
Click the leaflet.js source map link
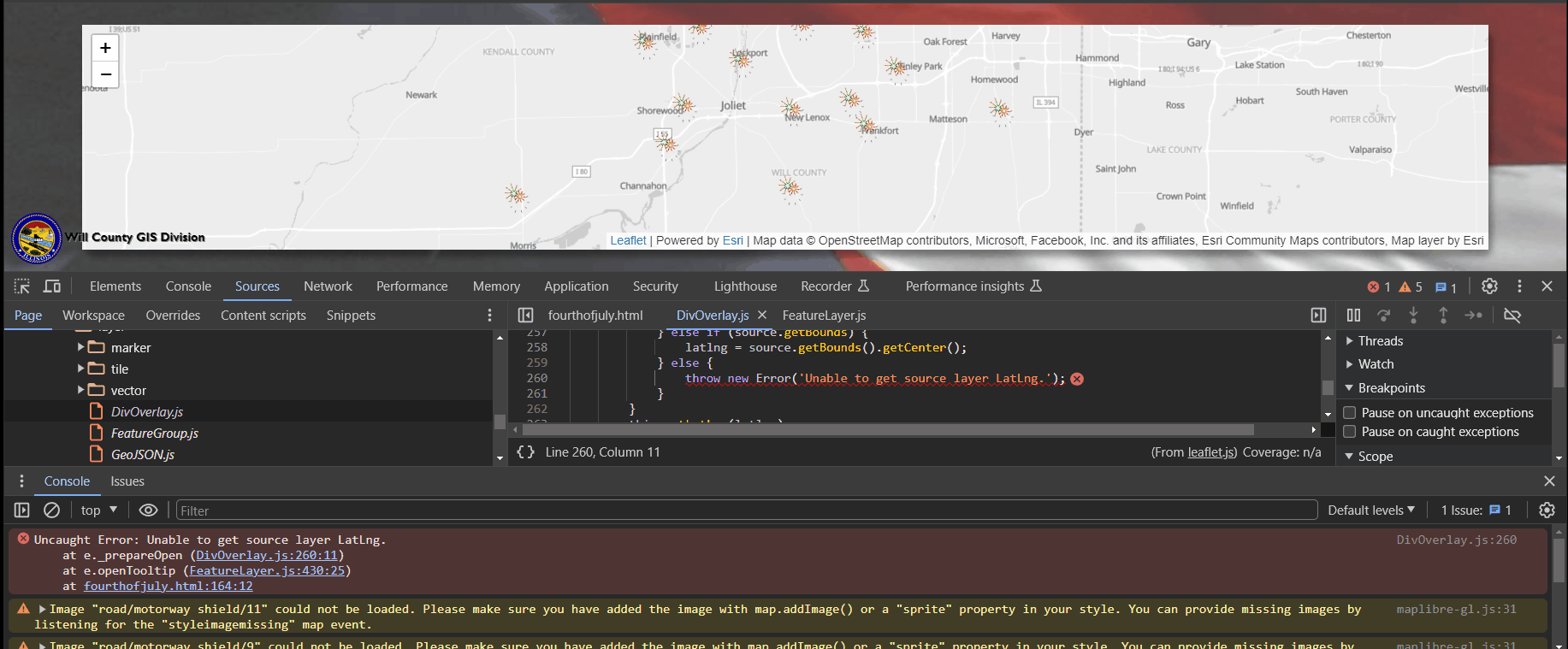(x=1211, y=452)
